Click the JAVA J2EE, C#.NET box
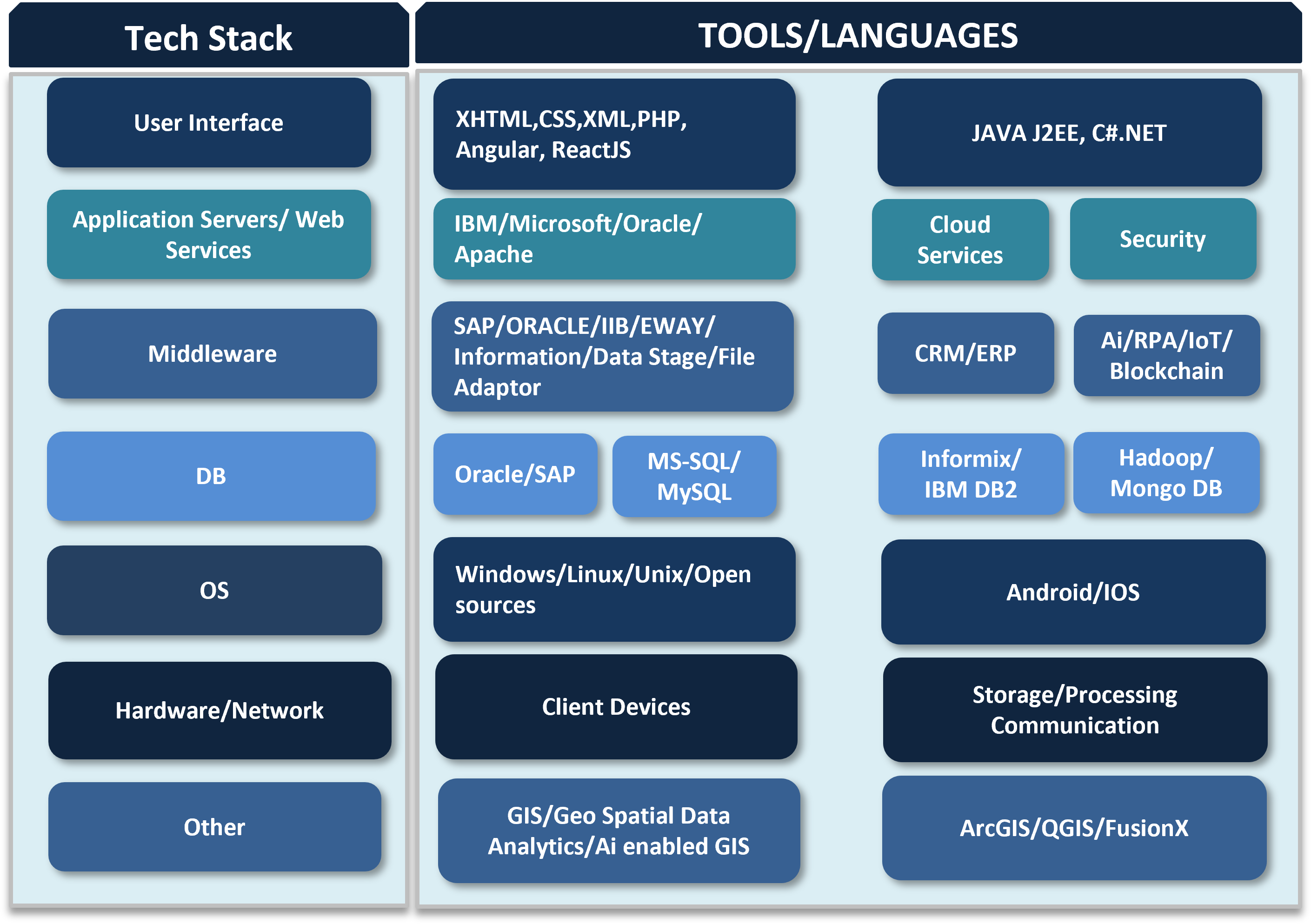This screenshot has width=1311, height=924. coord(1070,133)
